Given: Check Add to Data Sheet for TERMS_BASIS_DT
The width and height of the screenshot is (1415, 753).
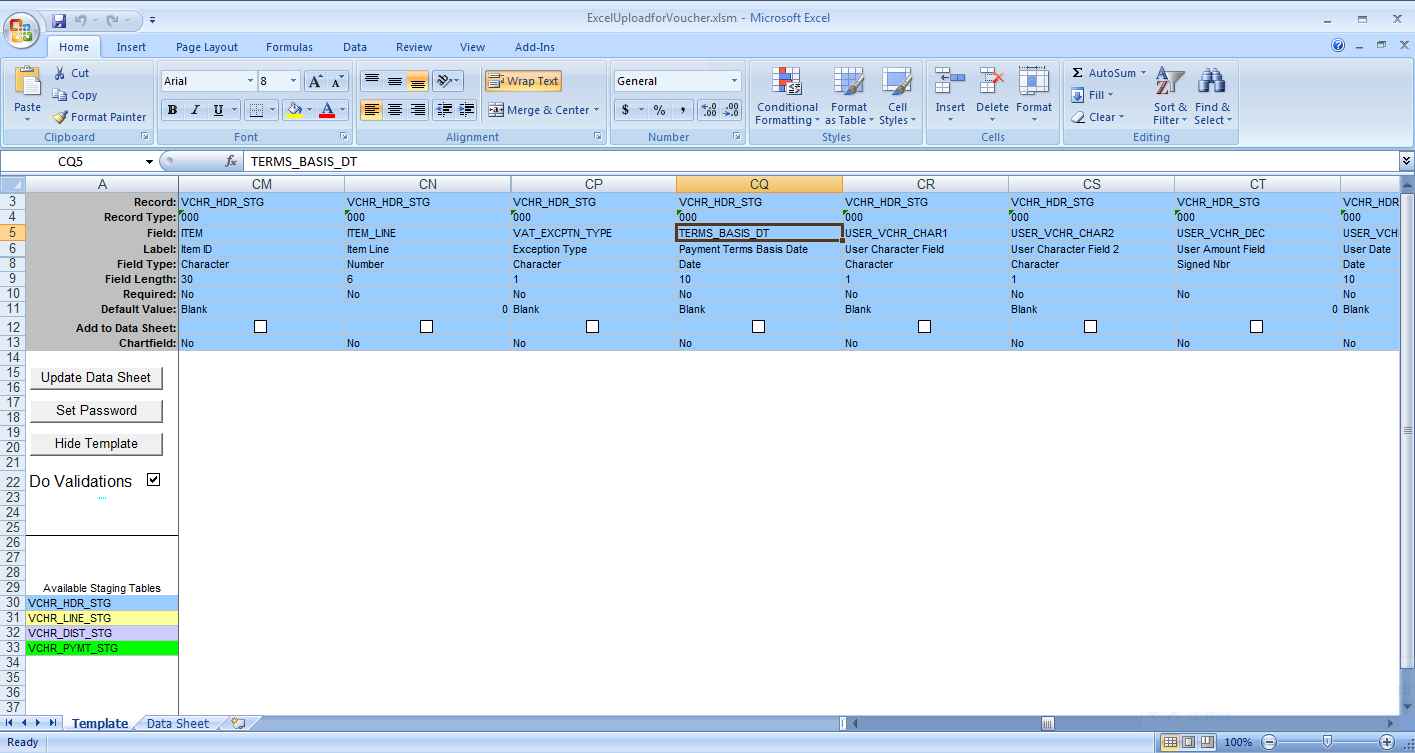Looking at the screenshot, I should pyautogui.click(x=758, y=326).
